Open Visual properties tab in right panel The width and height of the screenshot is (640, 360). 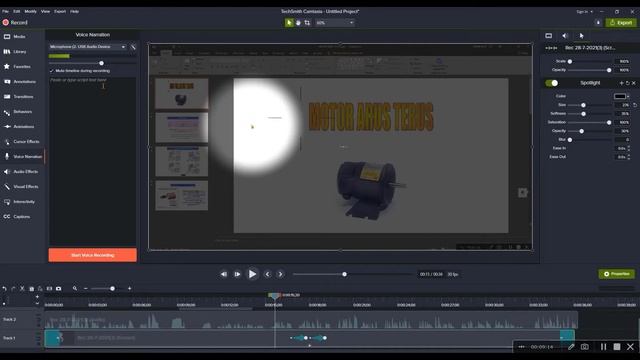tap(549, 36)
